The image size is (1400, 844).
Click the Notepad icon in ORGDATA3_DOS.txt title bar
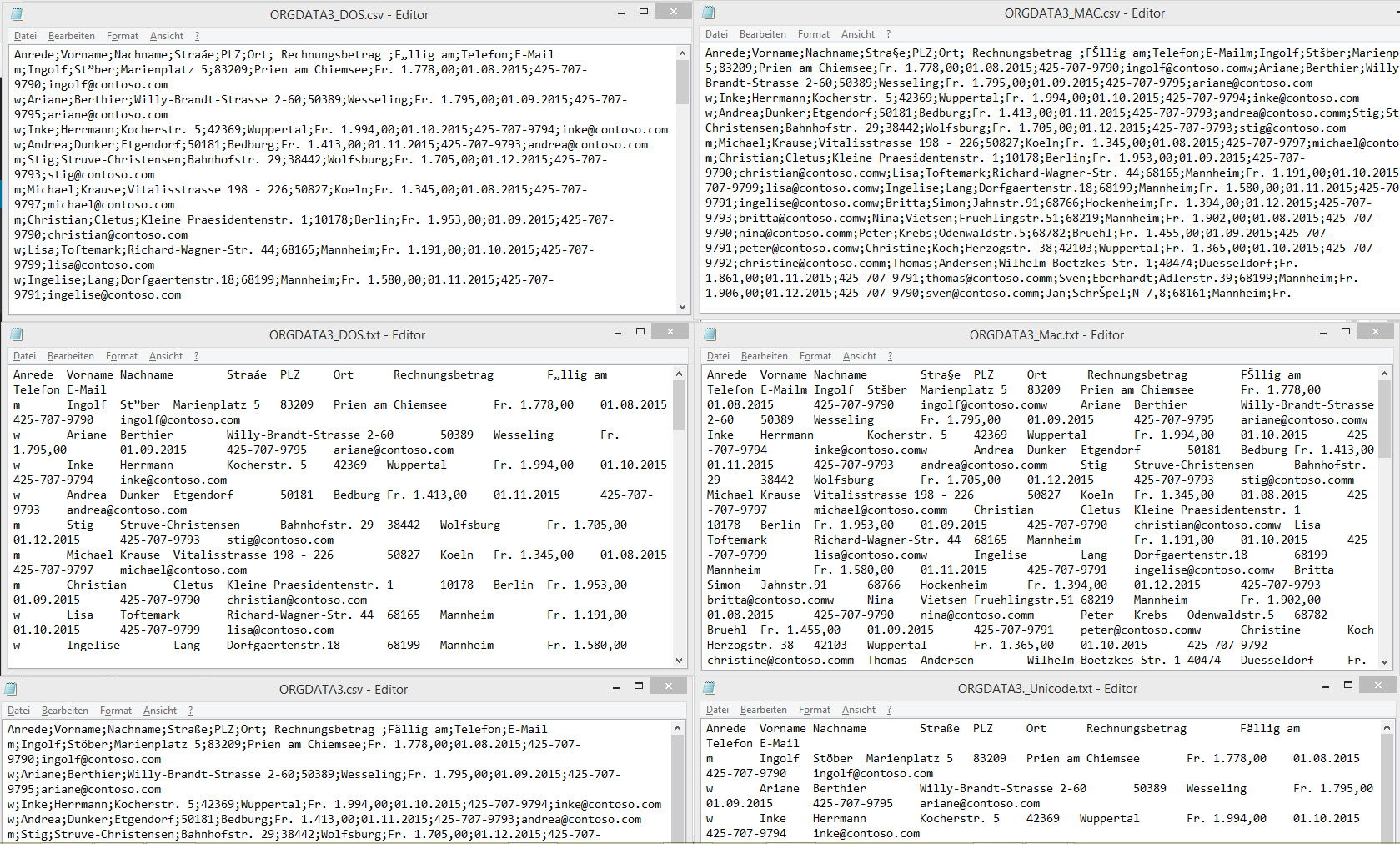coord(16,334)
